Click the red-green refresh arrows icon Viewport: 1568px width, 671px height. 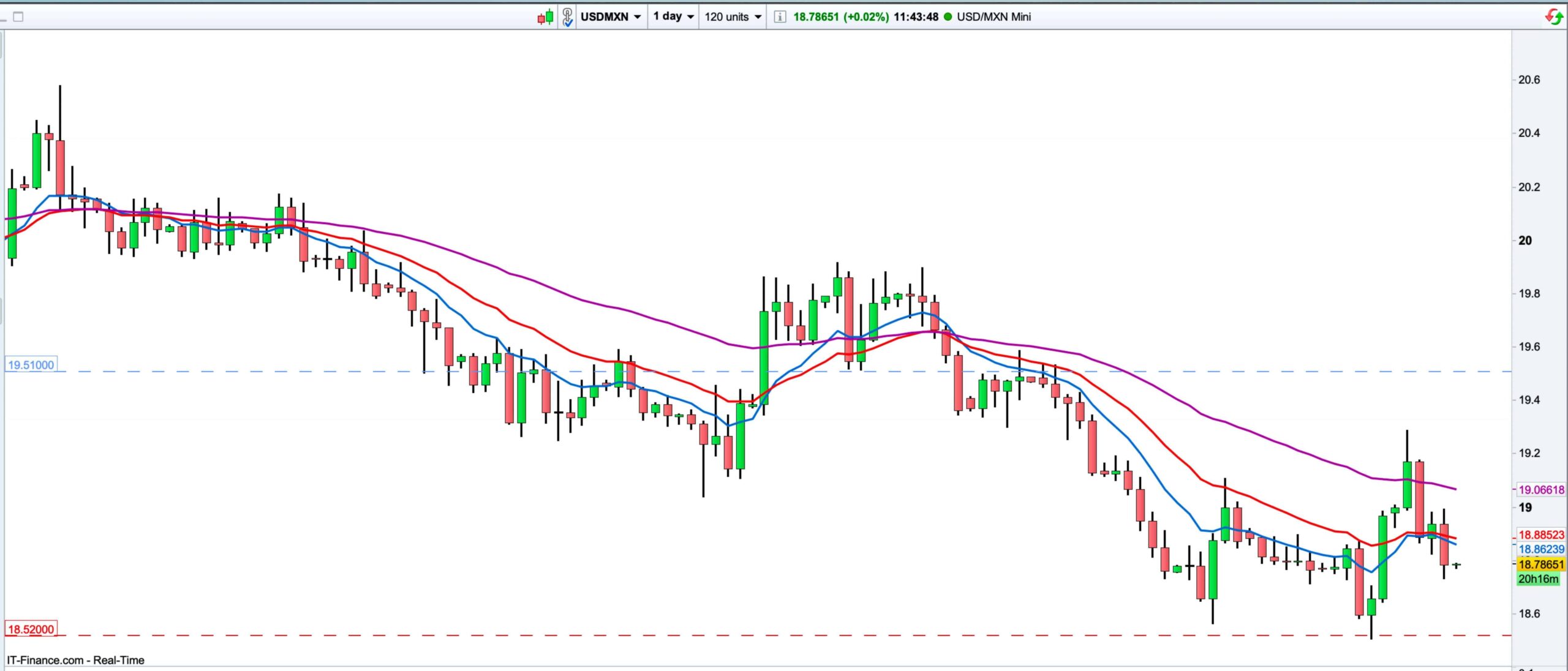[1554, 17]
